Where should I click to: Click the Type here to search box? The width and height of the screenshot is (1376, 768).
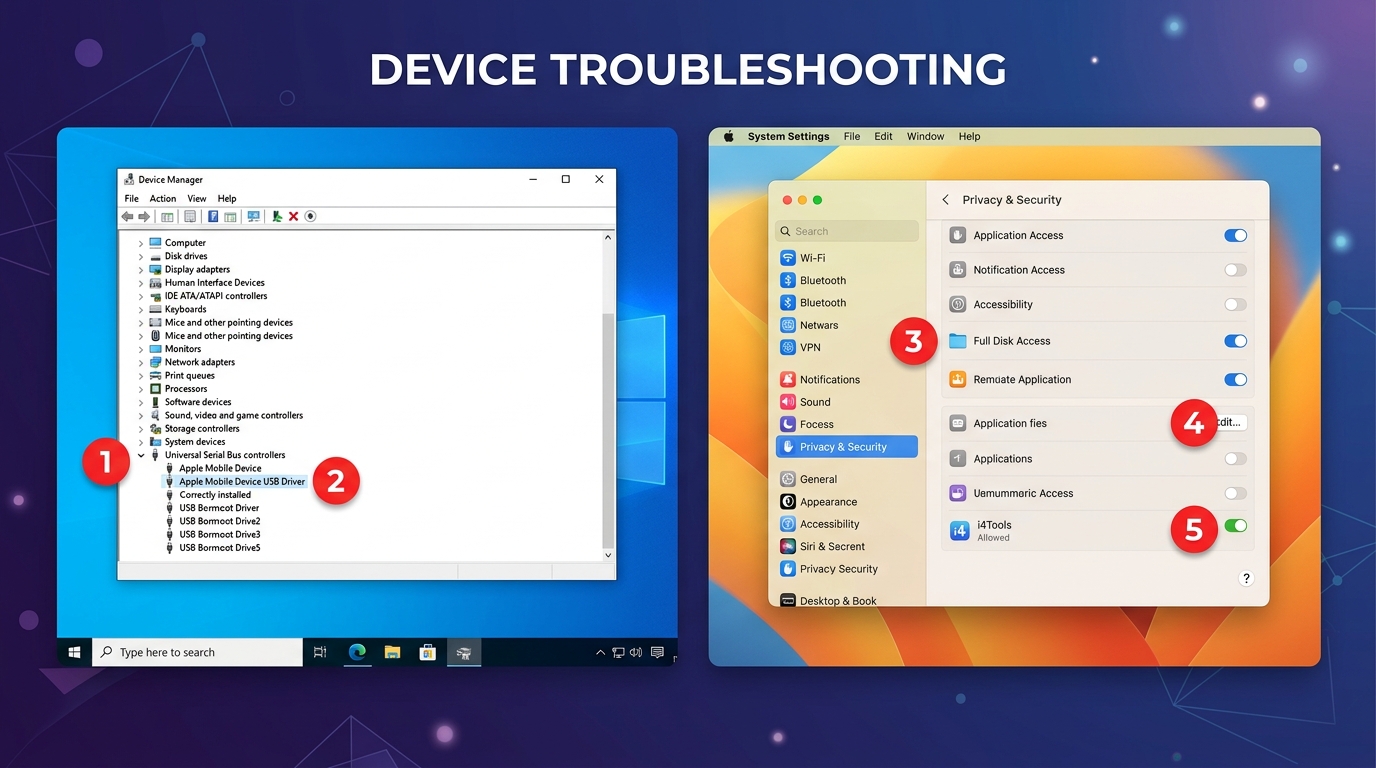(x=198, y=652)
